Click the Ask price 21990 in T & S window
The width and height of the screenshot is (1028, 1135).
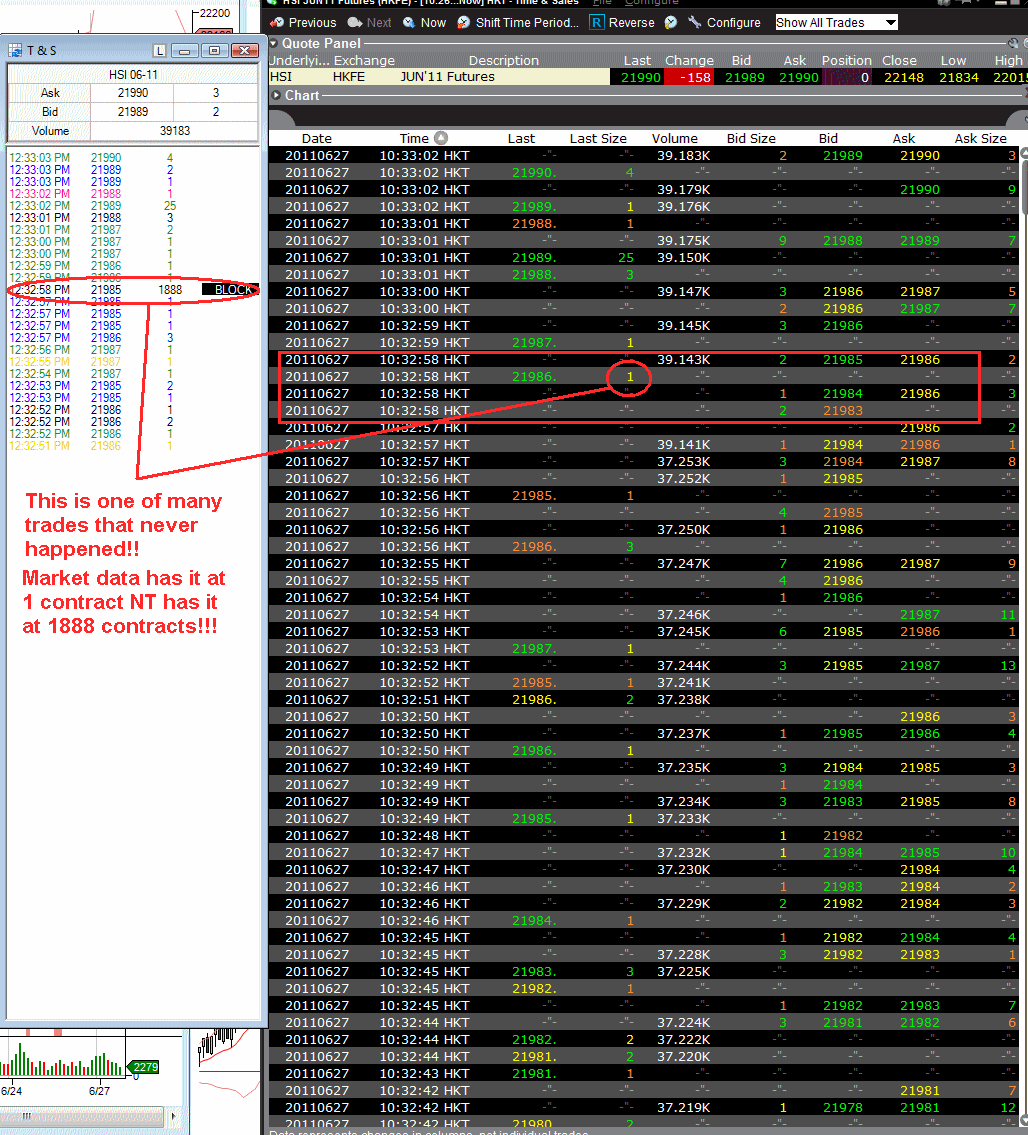point(132,93)
